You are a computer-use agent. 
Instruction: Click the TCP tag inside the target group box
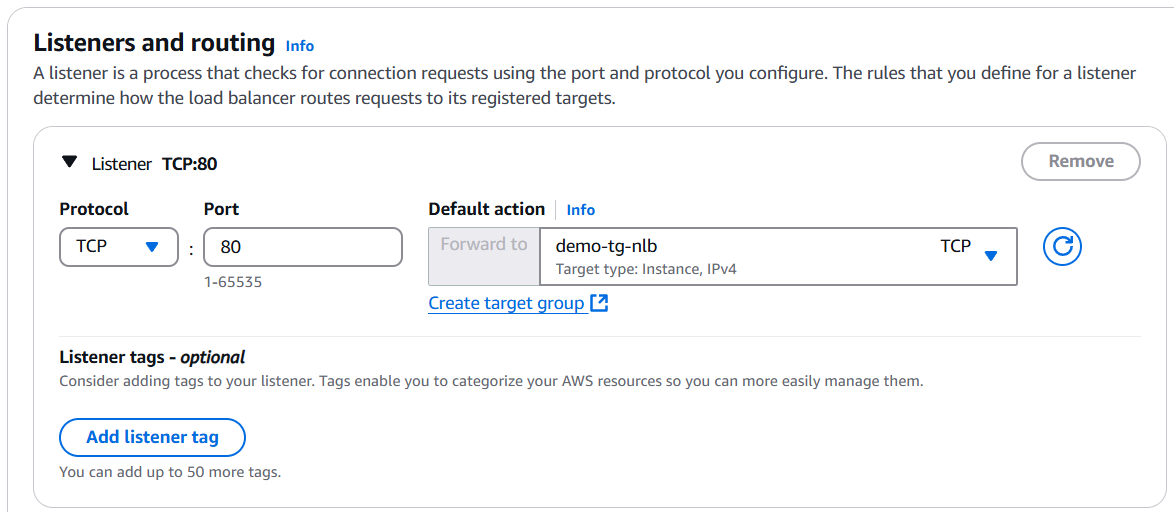(955, 246)
